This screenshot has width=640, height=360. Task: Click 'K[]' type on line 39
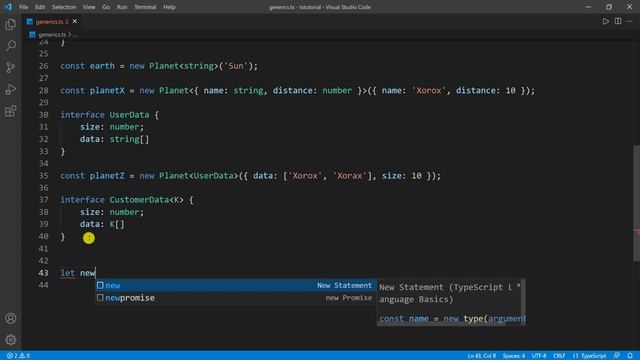click(117, 224)
